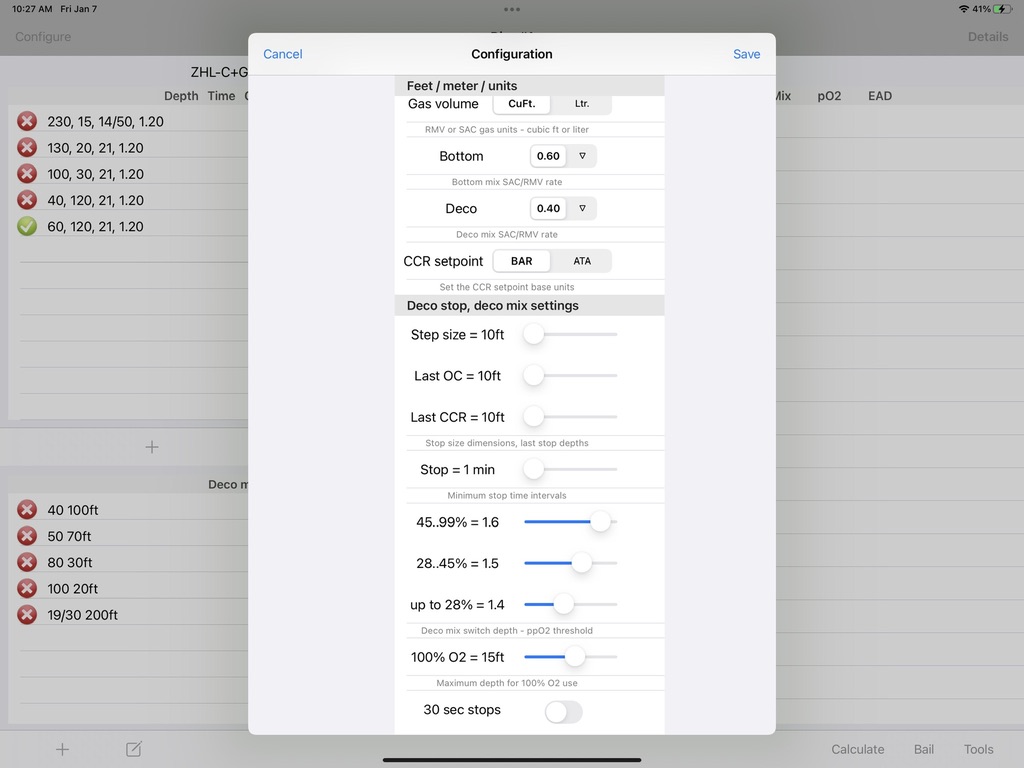Viewport: 1024px width, 768px height.
Task: Click Bail in the bottom toolbar
Action: (x=923, y=749)
